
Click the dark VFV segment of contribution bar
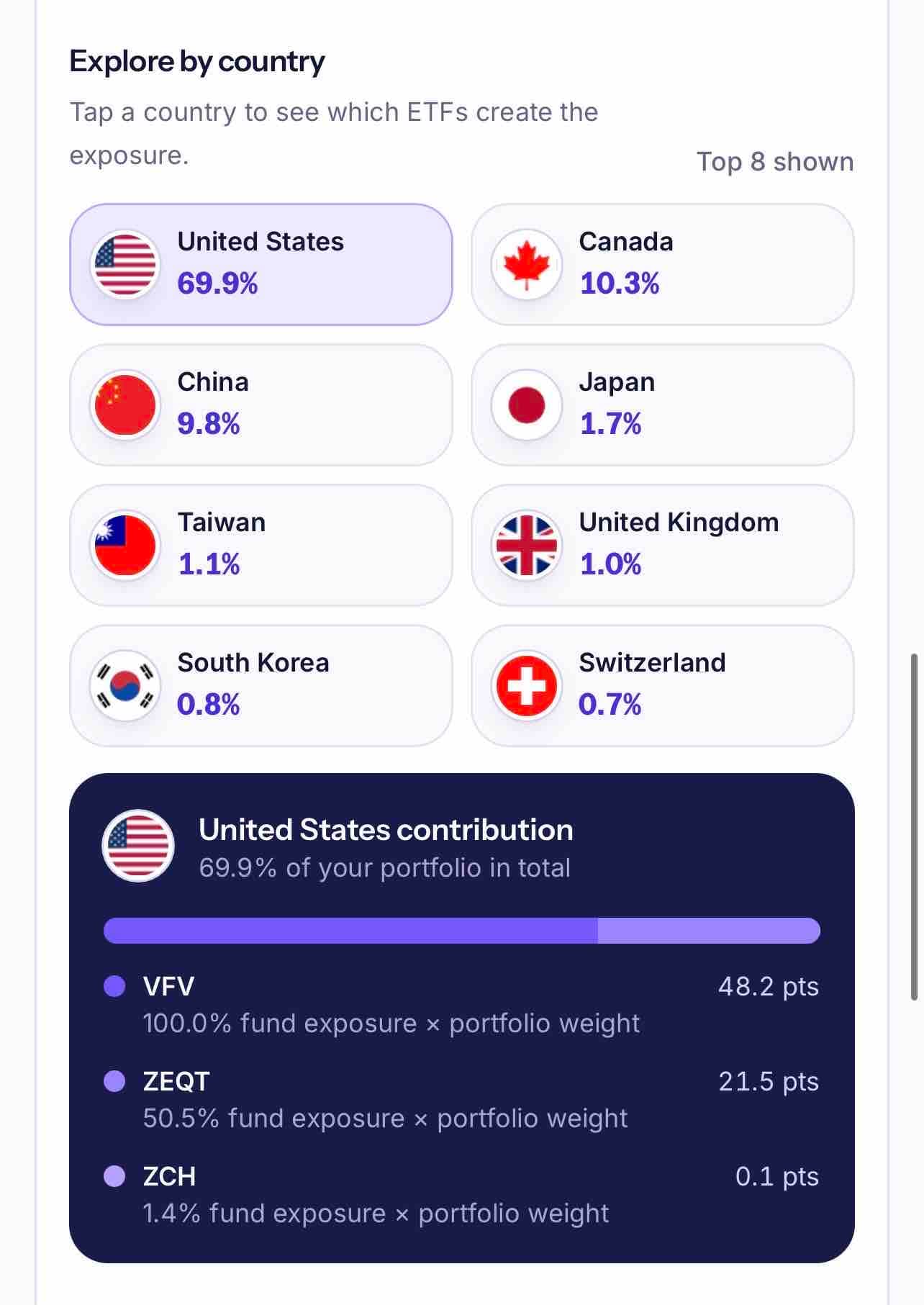click(x=350, y=930)
